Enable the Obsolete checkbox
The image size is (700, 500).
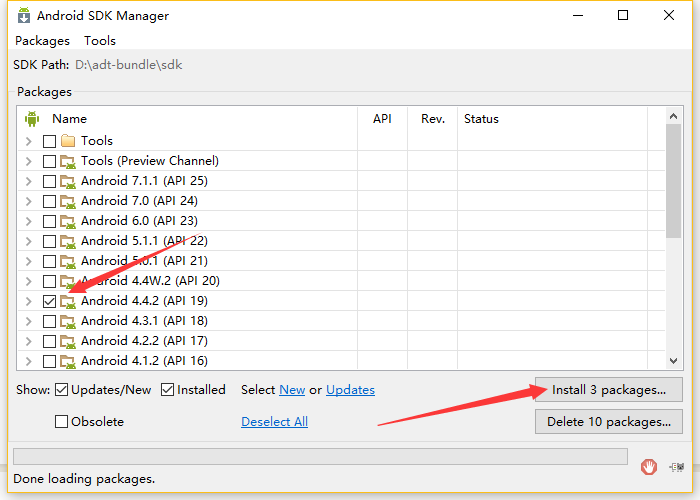click(62, 422)
